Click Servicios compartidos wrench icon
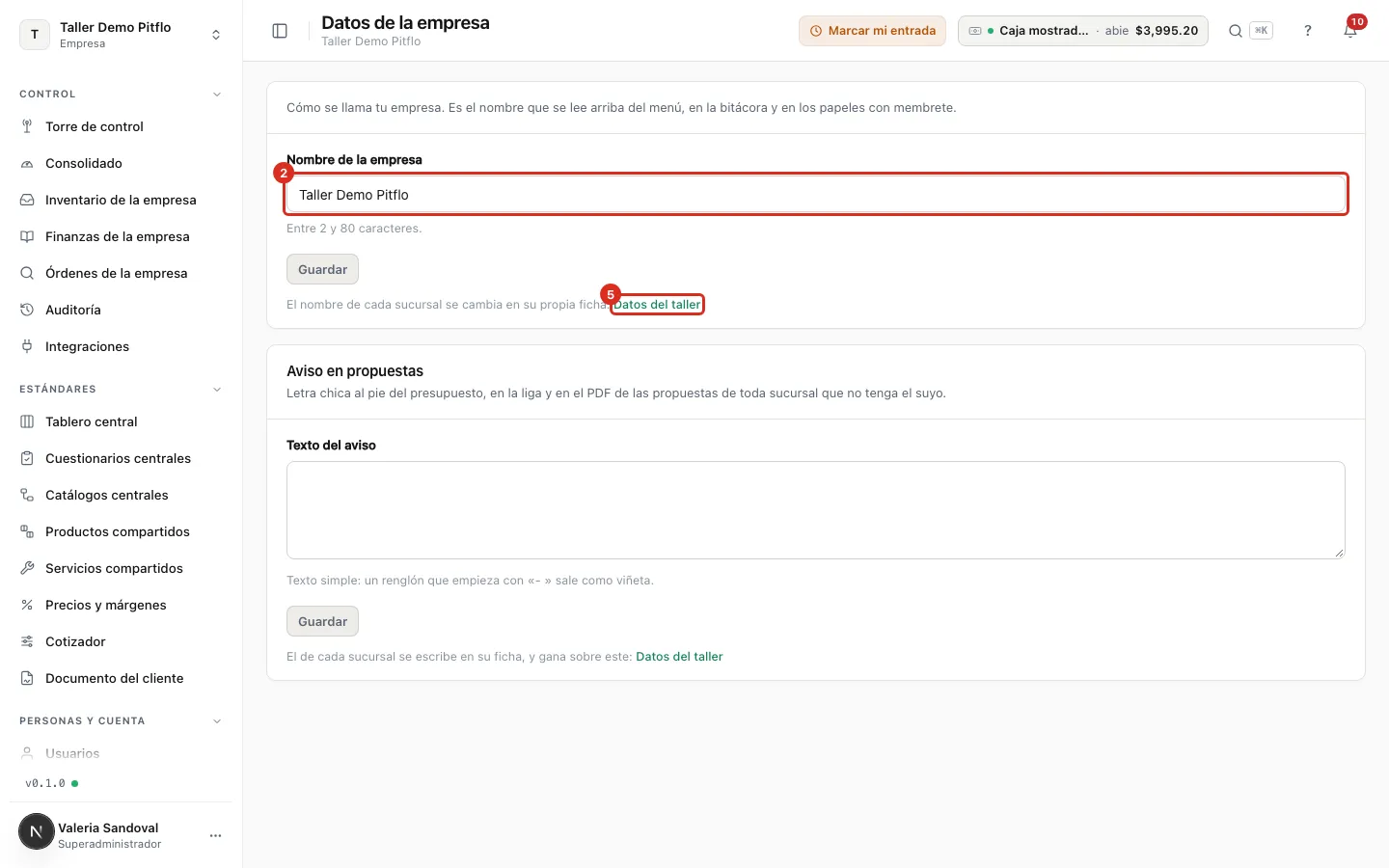Image resolution: width=1389 pixels, height=868 pixels. [x=27, y=568]
